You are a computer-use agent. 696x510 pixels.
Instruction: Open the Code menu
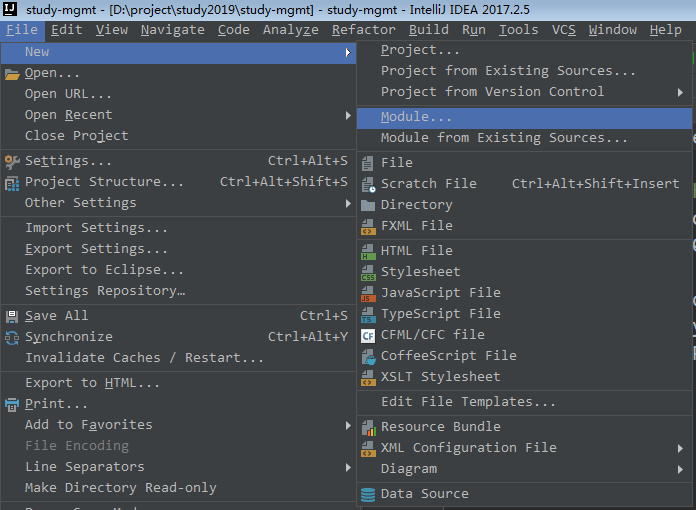coord(233,30)
